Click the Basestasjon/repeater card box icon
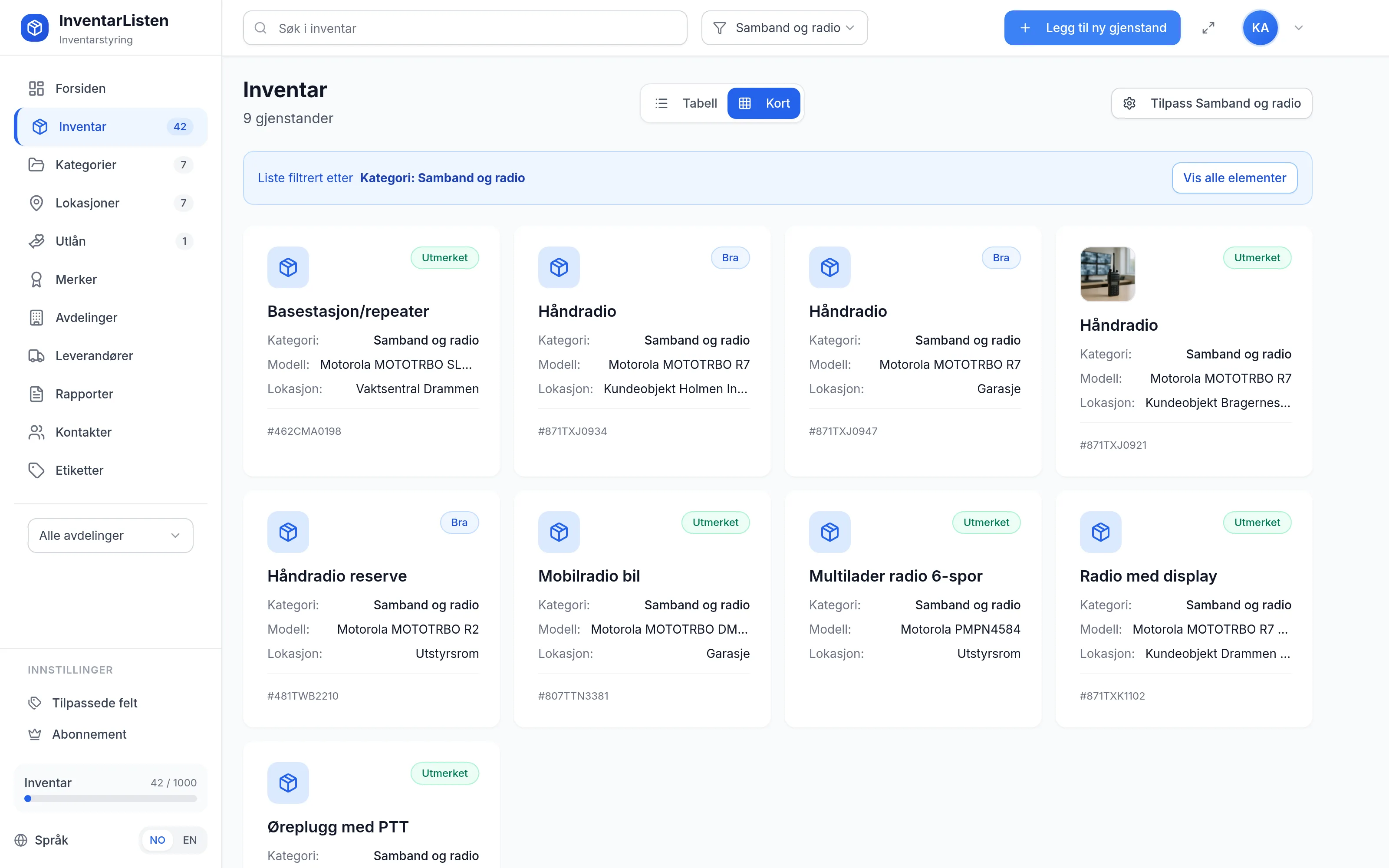1389x868 pixels. 288,267
